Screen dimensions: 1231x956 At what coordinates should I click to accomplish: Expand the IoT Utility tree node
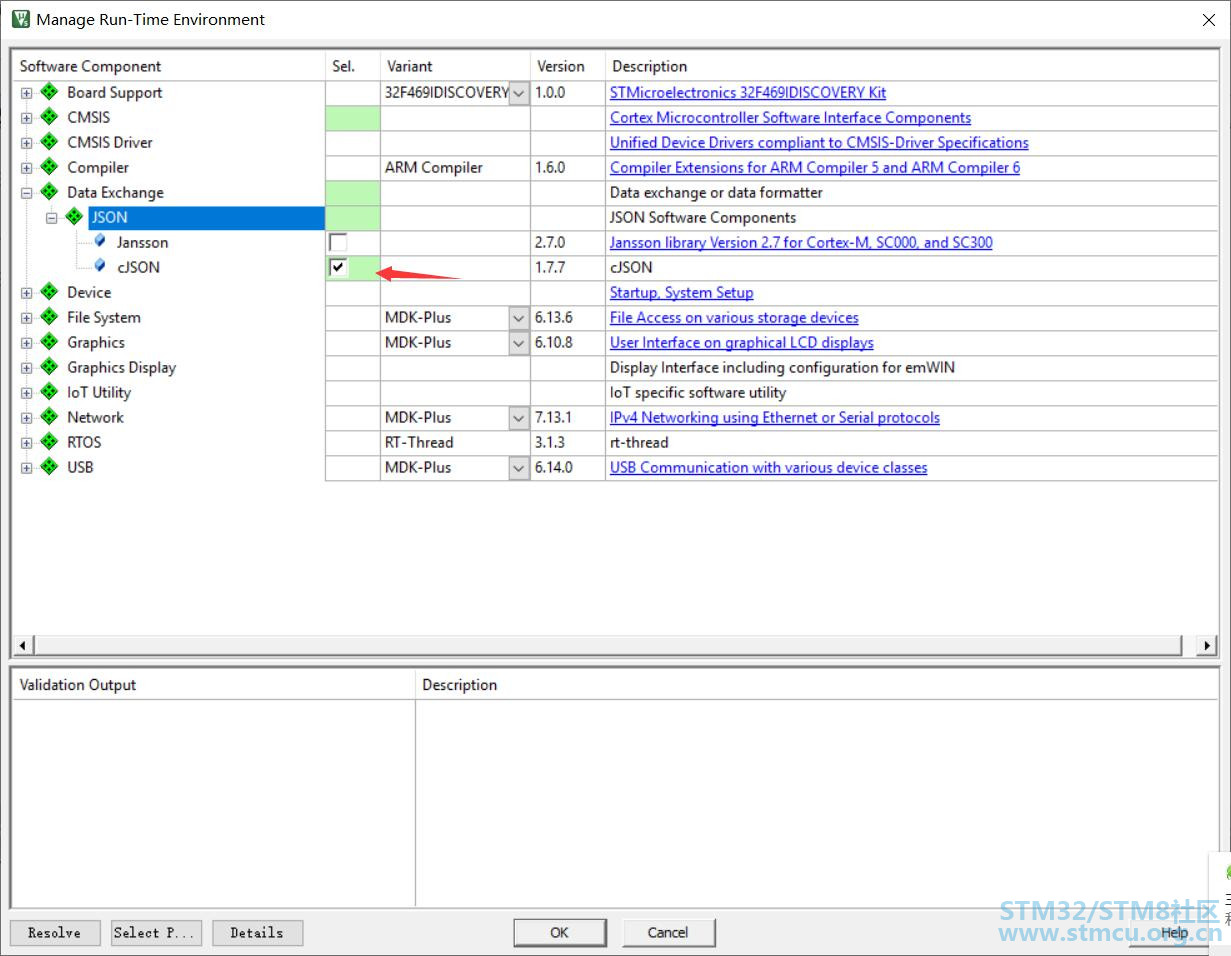click(x=26, y=393)
